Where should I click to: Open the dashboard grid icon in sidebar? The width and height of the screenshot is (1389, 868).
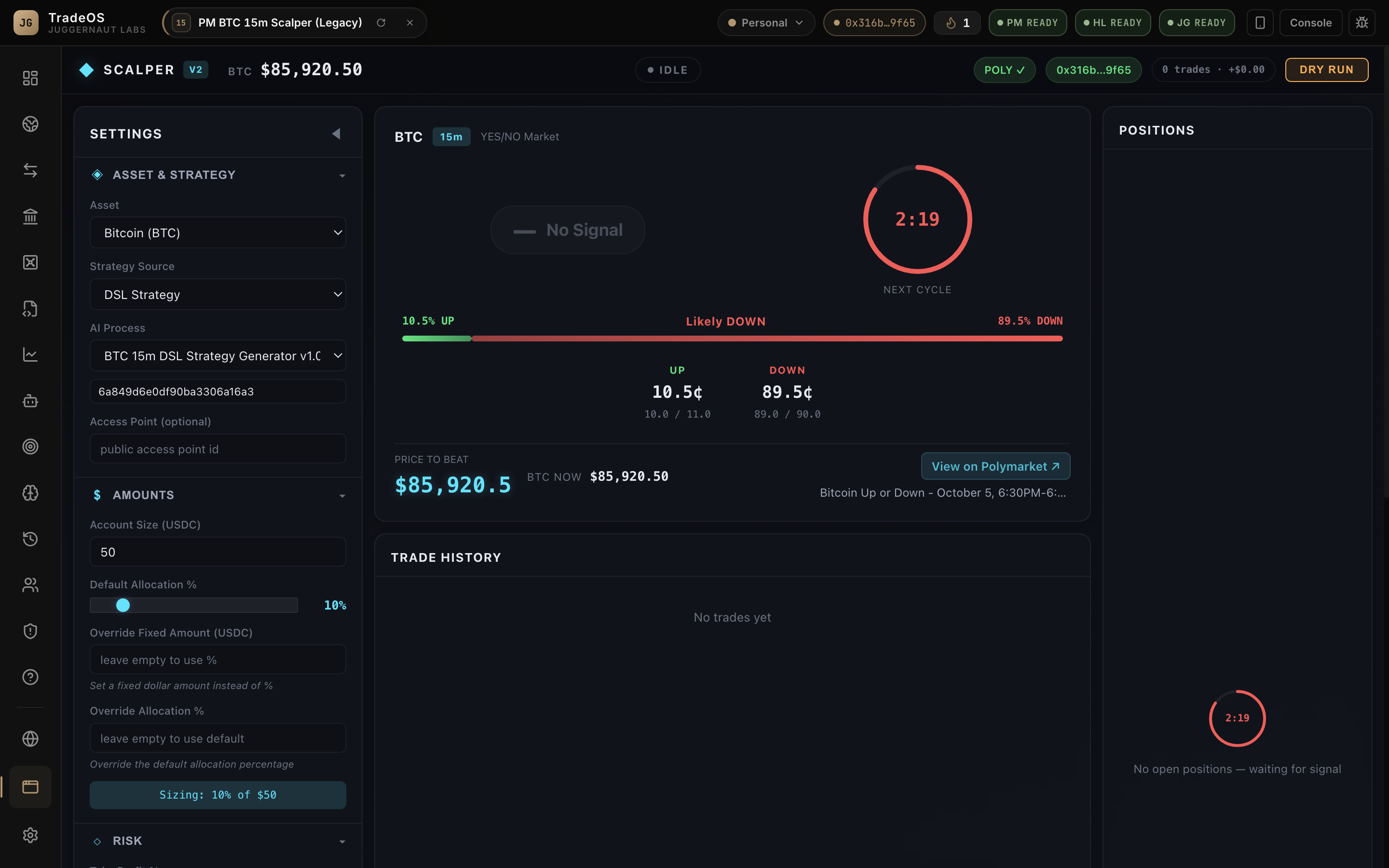coord(30,78)
